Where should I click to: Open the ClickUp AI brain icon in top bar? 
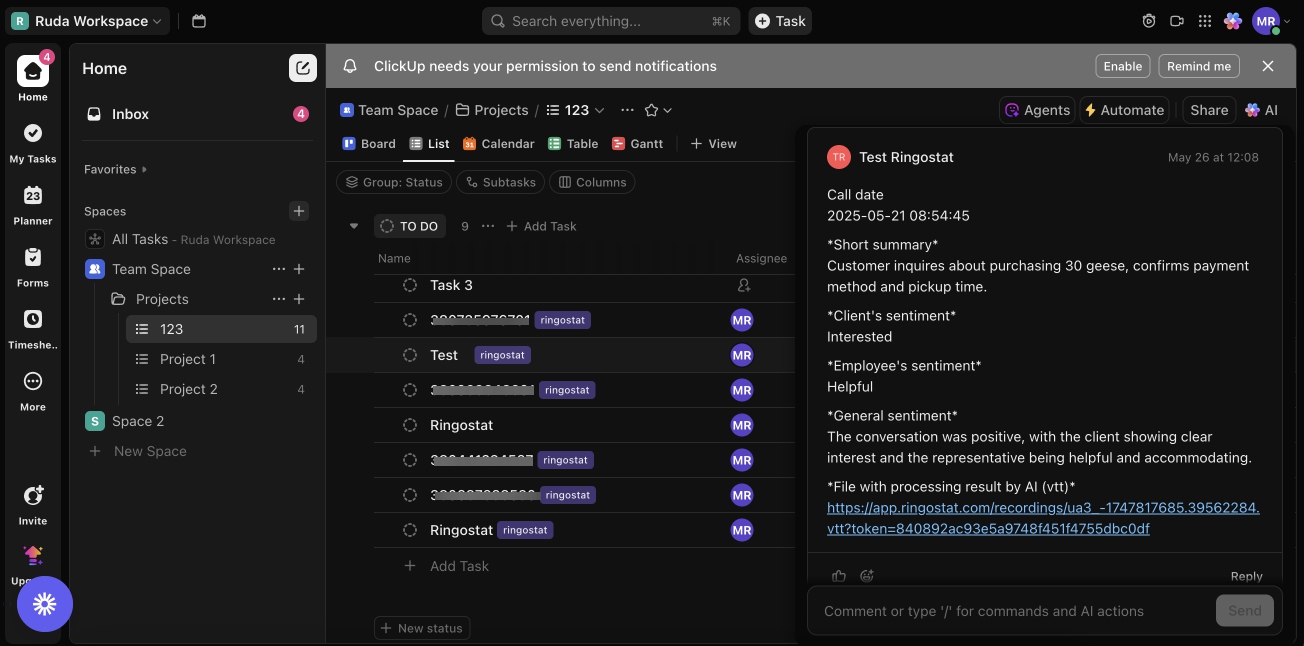click(1233, 21)
